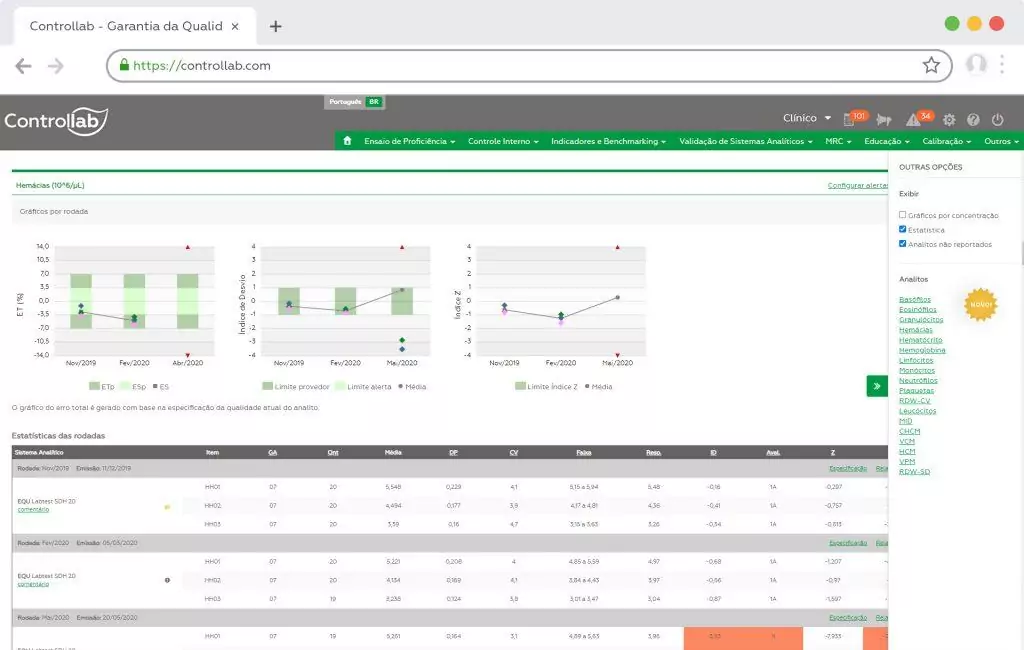
Task: Open the documents icon with 101 badge
Action: [x=849, y=119]
